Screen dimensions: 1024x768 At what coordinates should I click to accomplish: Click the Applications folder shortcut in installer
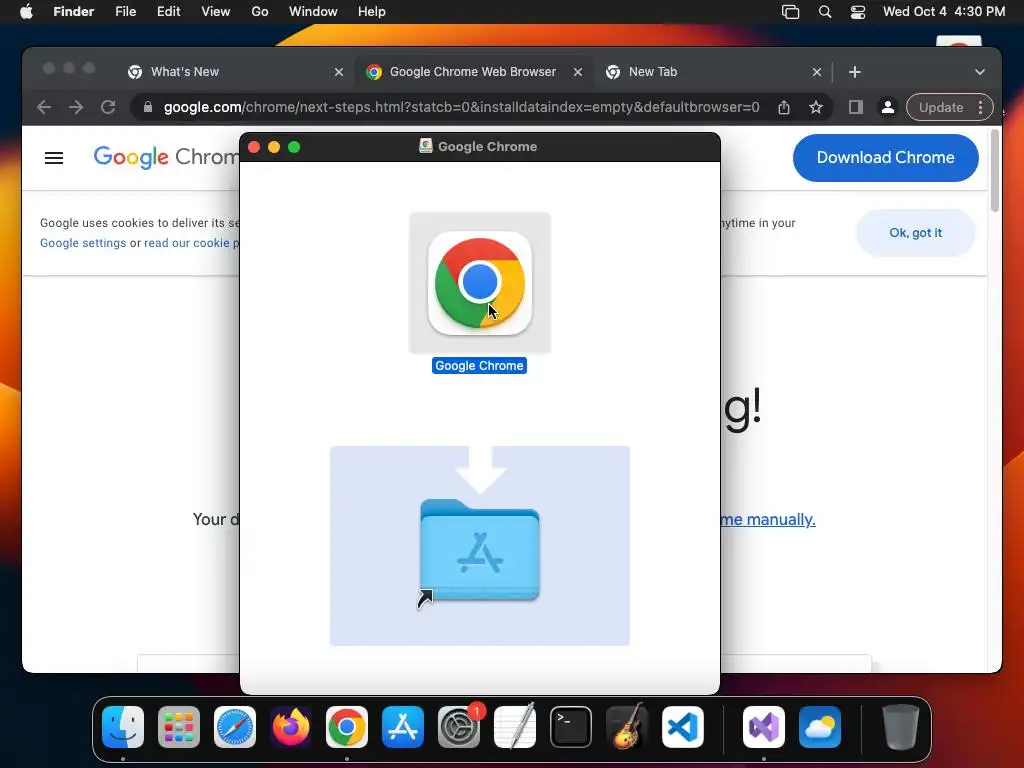[x=480, y=550]
